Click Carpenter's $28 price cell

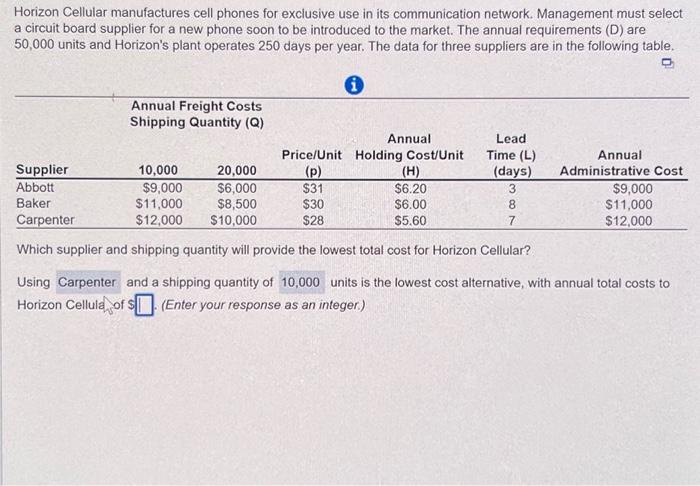tap(313, 220)
